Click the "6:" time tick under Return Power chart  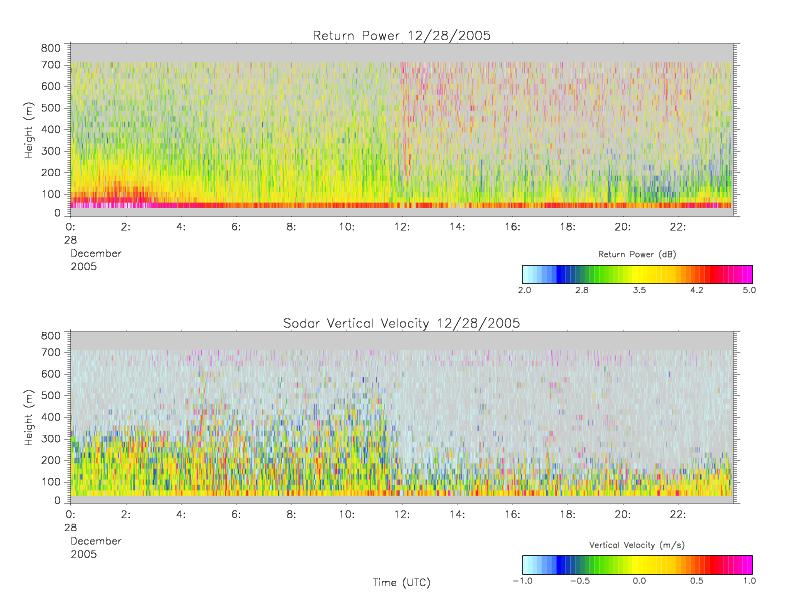coord(236,227)
